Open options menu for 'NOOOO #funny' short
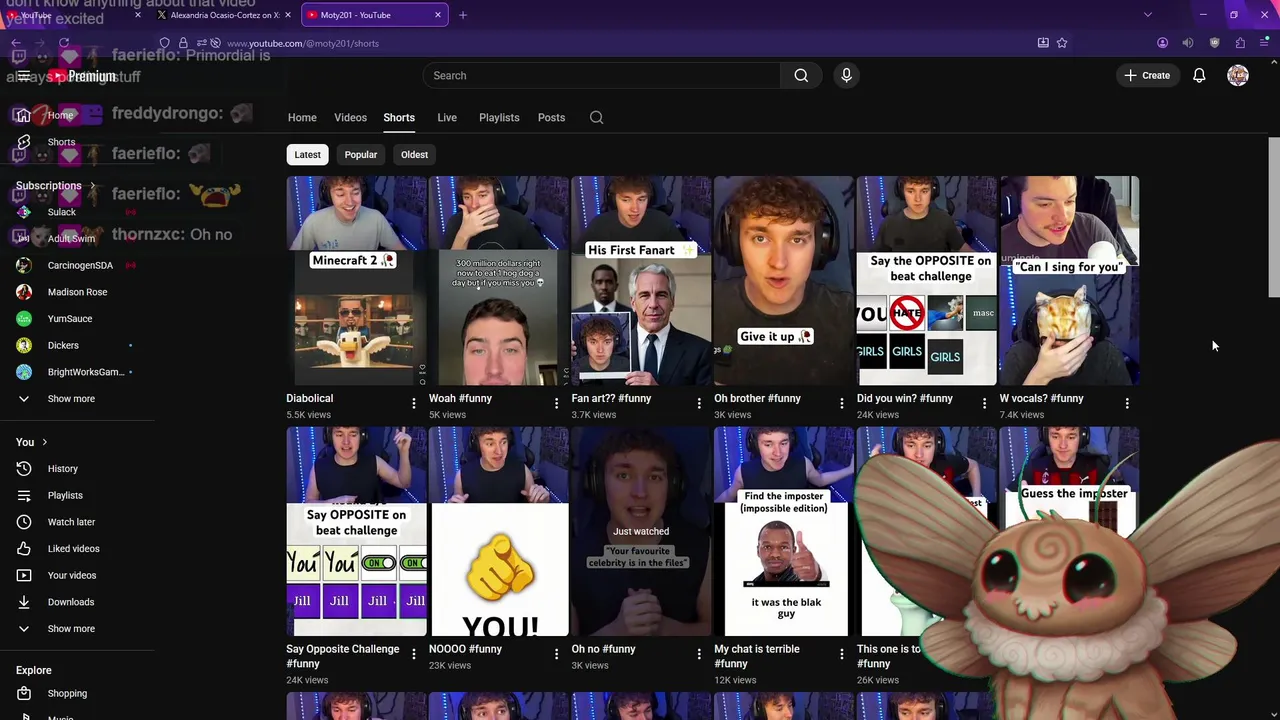 click(556, 654)
